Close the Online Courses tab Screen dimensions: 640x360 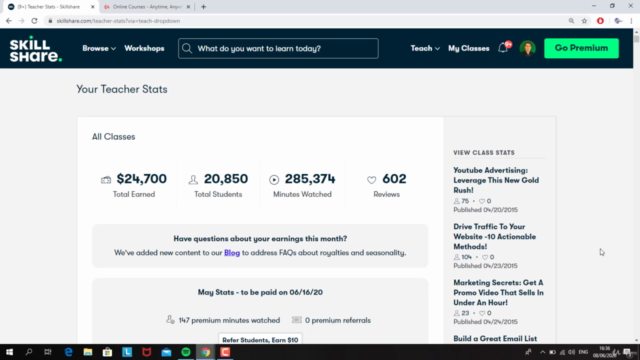click(188, 7)
